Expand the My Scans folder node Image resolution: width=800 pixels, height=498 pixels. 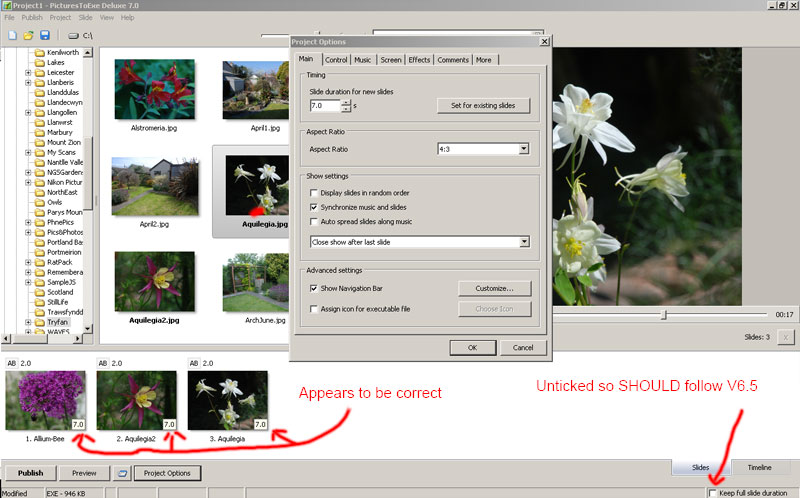coord(29,152)
